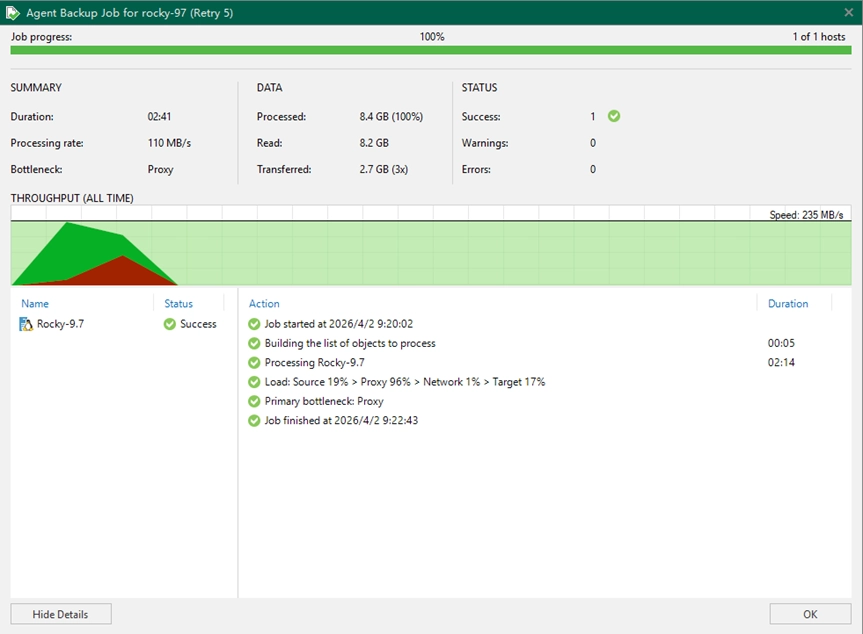Click the Veeam backup job title icon

pyautogui.click(x=13, y=13)
